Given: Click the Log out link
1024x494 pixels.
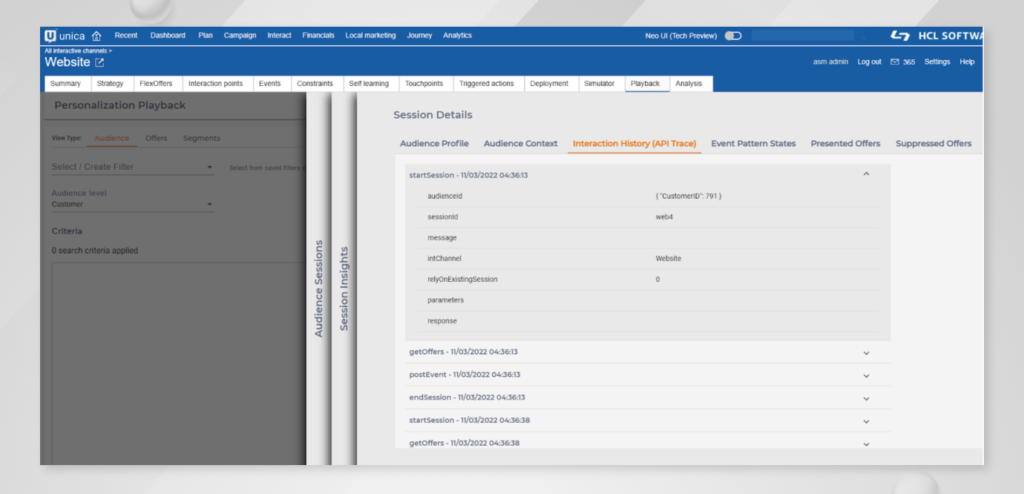Looking at the screenshot, I should 869,62.
